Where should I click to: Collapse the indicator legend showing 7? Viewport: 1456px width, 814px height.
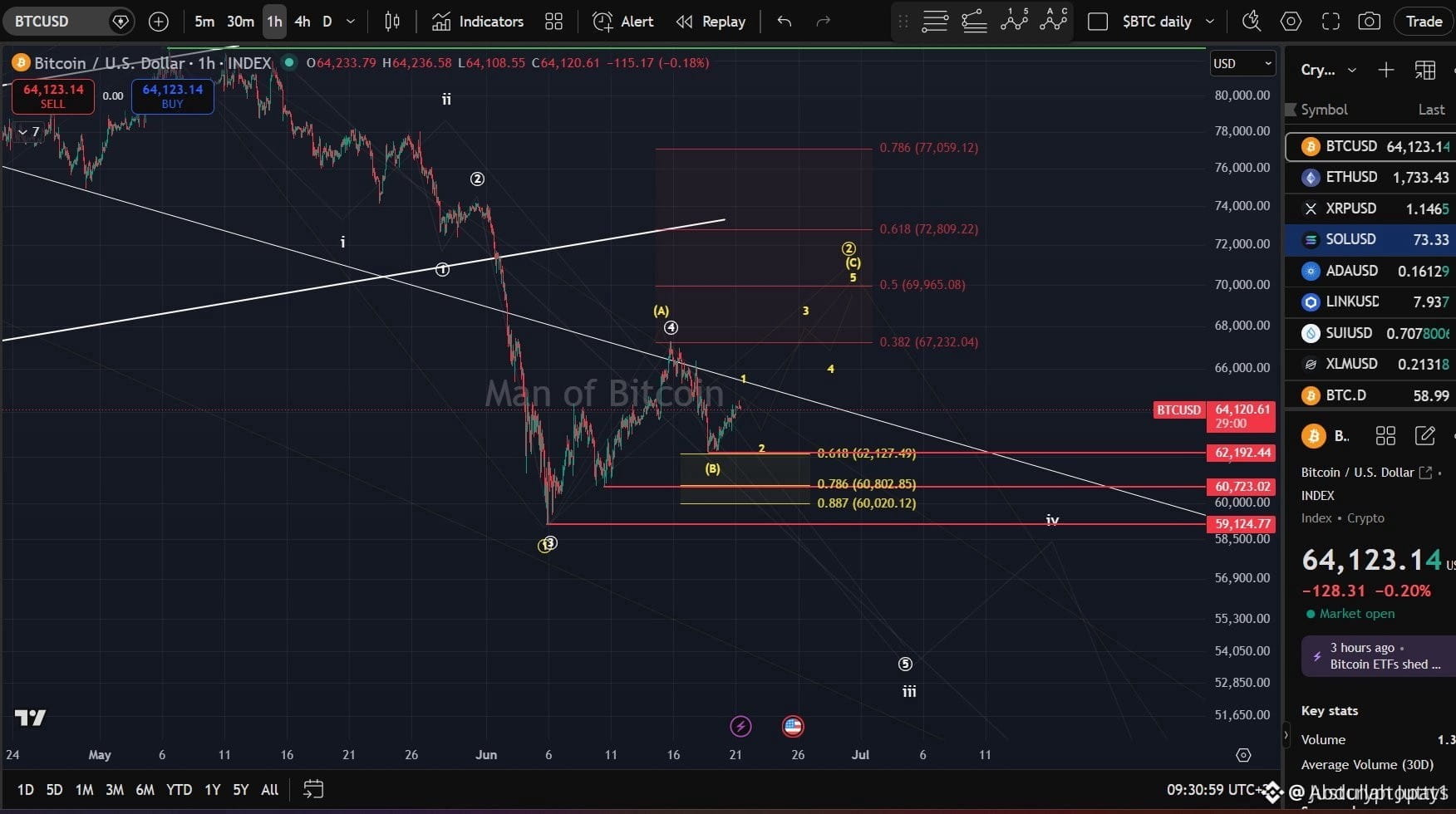click(29, 132)
